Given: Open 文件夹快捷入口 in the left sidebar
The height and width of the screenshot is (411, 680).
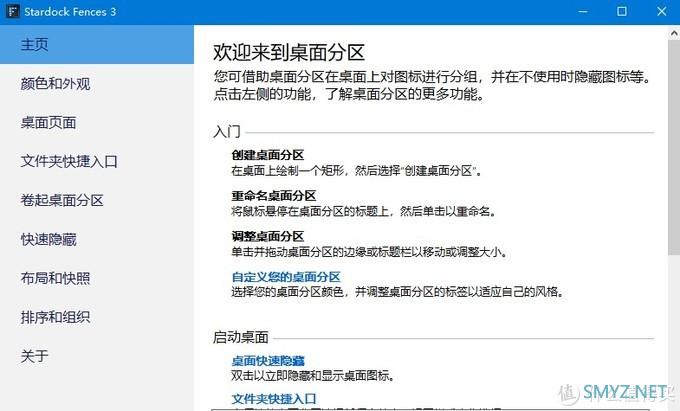Looking at the screenshot, I should click(x=97, y=161).
